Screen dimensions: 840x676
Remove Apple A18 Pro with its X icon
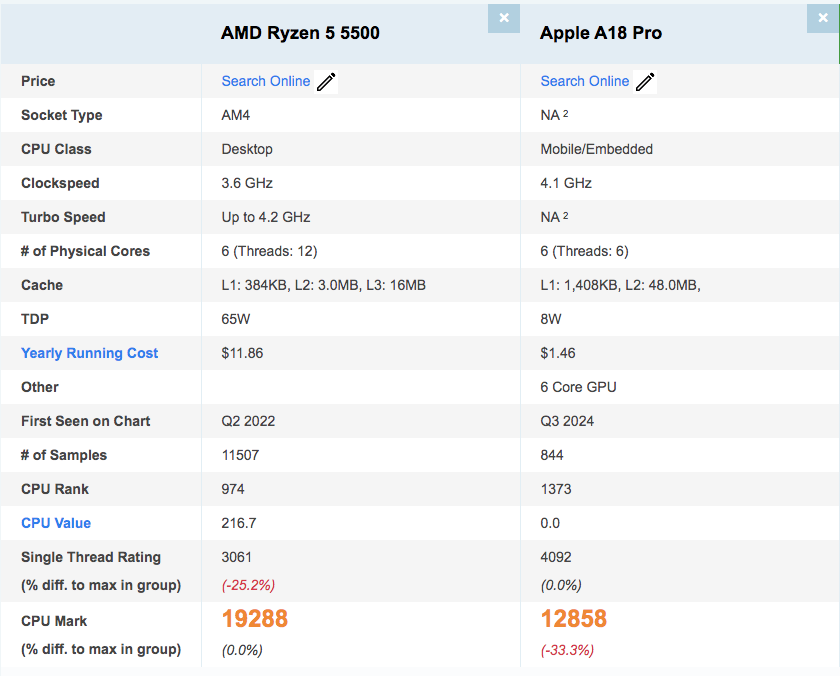[823, 18]
